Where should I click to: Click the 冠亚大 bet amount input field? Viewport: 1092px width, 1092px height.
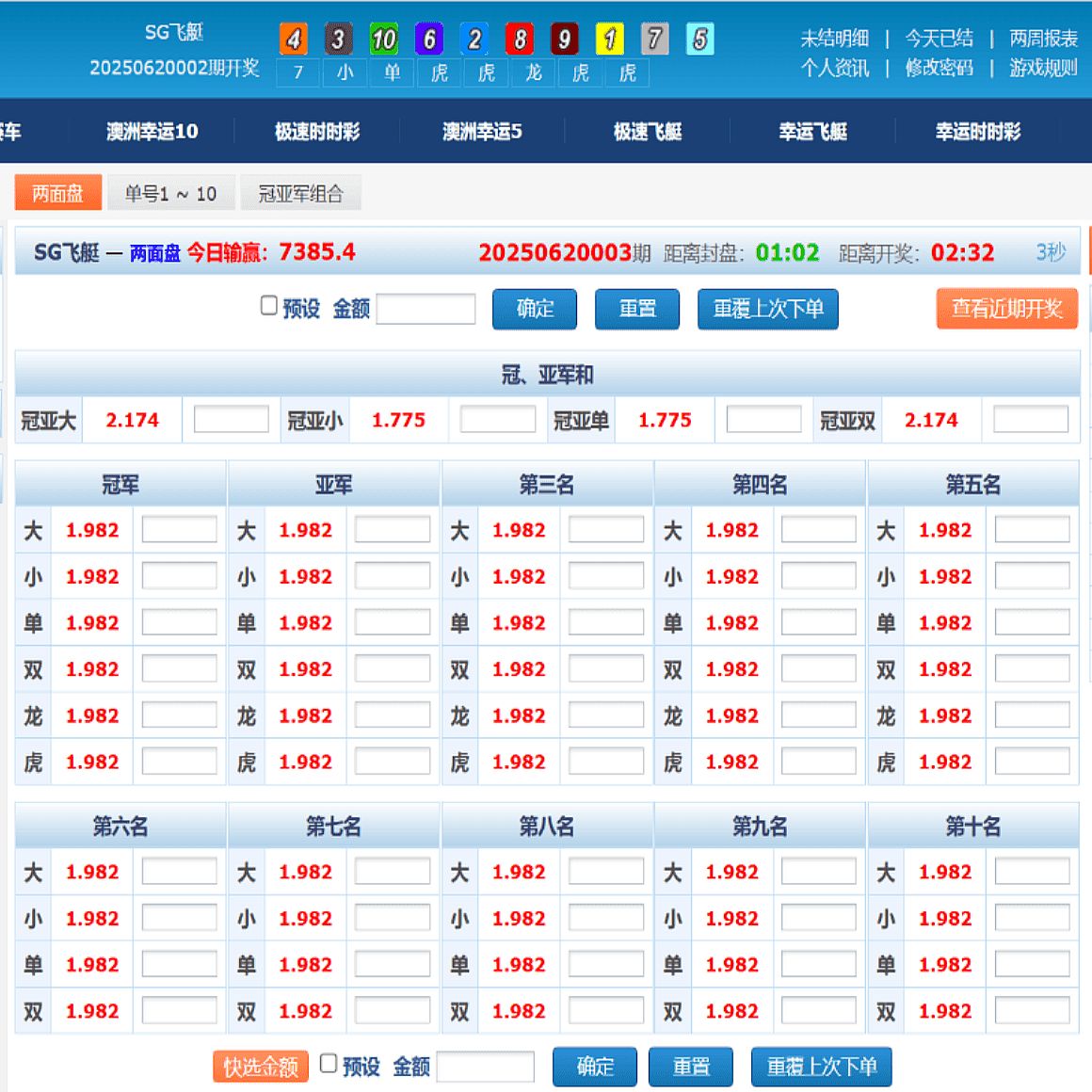tap(231, 419)
